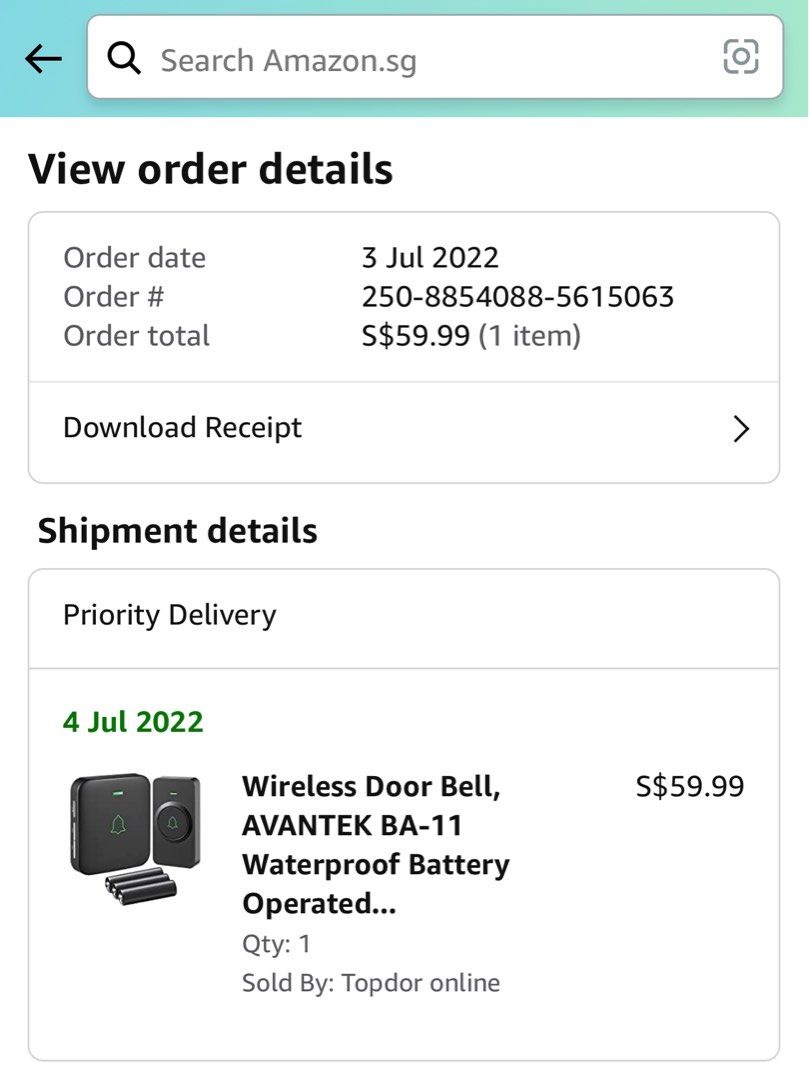Tap the Priority Delivery section header
Viewport: 809px width, 1080px height.
point(170,616)
